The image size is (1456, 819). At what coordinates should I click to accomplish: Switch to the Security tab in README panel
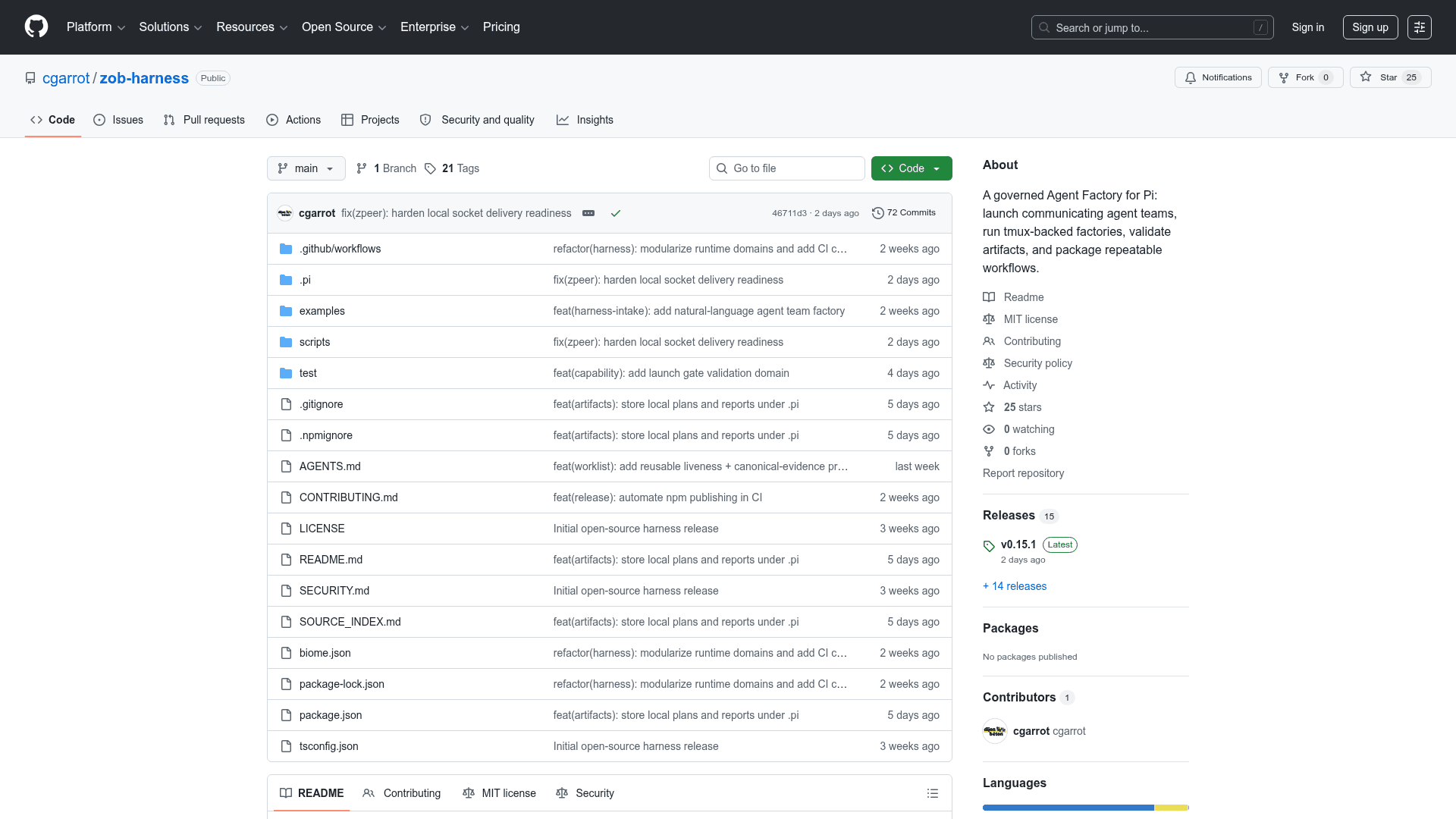point(585,793)
